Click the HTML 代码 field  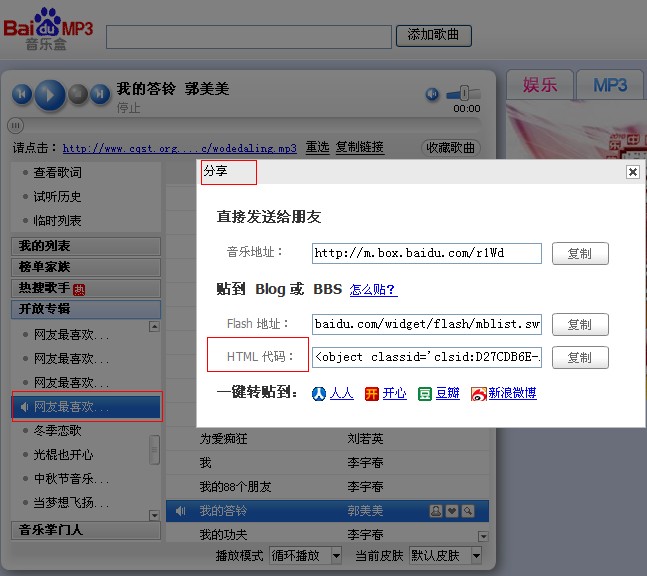click(427, 357)
